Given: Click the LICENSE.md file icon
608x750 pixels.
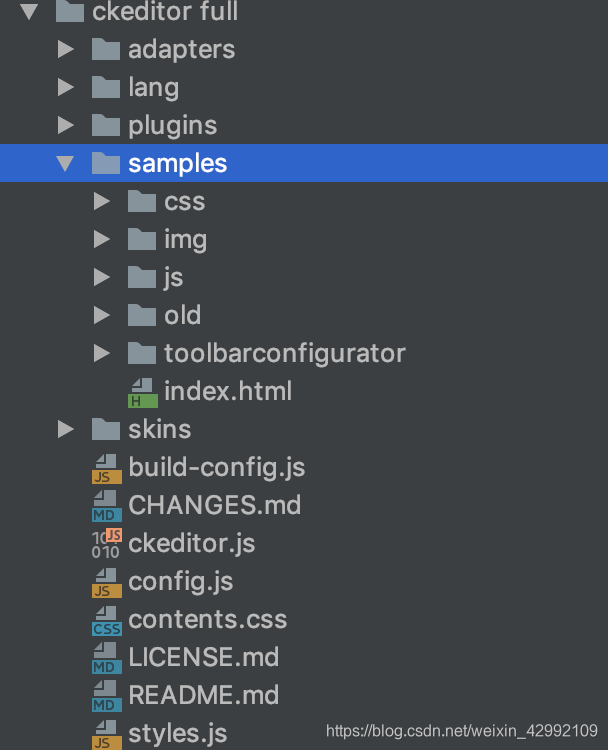Looking at the screenshot, I should (107, 658).
